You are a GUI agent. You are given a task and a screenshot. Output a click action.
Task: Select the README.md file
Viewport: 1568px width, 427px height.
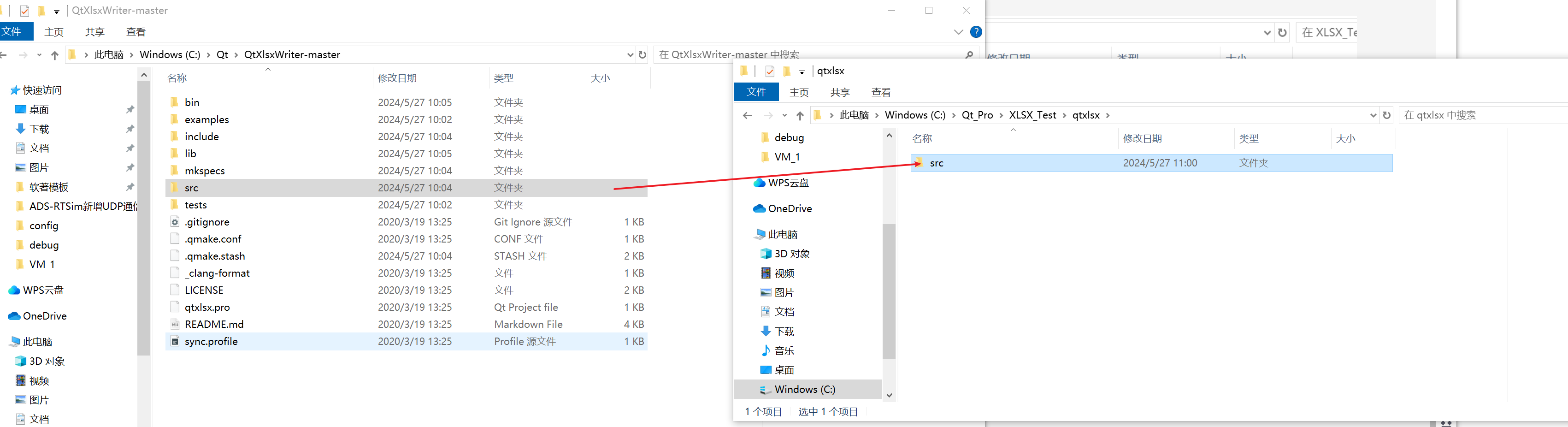pyautogui.click(x=214, y=324)
